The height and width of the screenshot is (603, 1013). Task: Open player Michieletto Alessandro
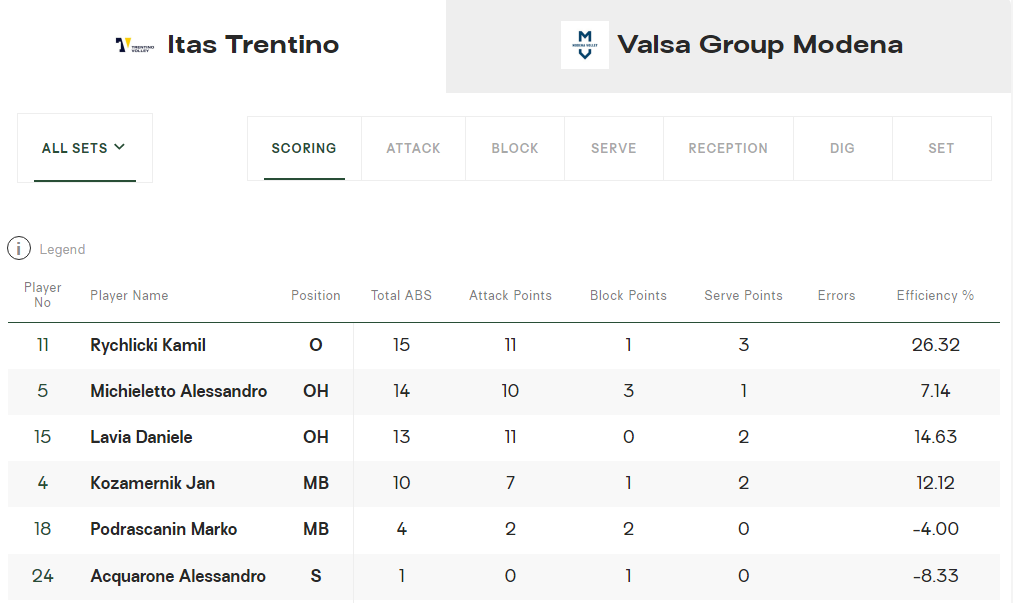pyautogui.click(x=178, y=391)
